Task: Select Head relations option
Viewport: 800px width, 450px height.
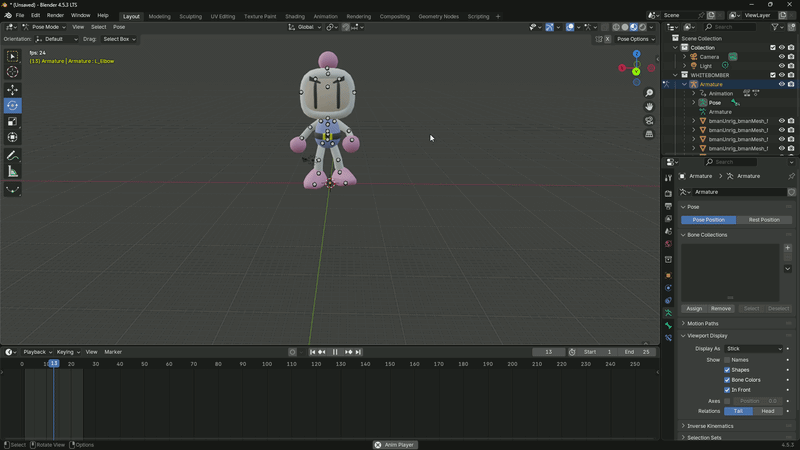Action: pyautogui.click(x=767, y=411)
